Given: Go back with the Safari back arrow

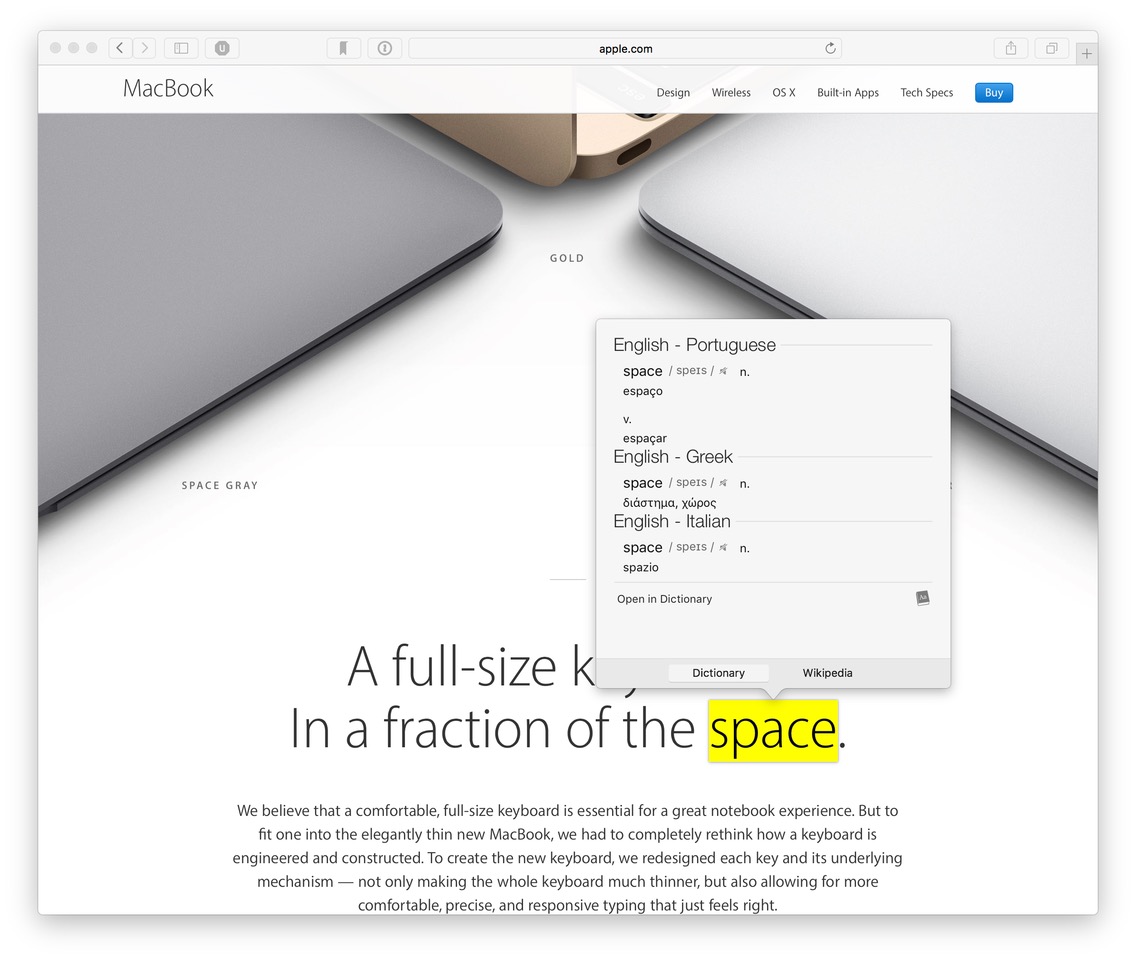Looking at the screenshot, I should pos(120,48).
